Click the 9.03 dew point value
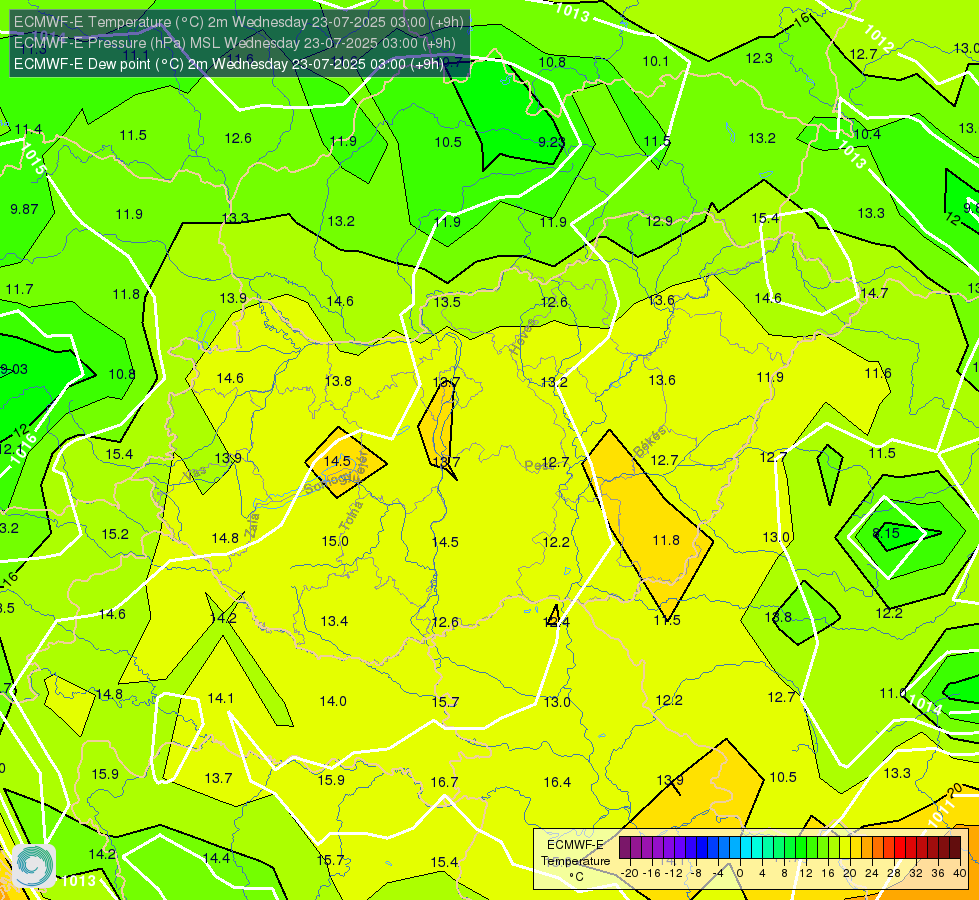 click(14, 369)
